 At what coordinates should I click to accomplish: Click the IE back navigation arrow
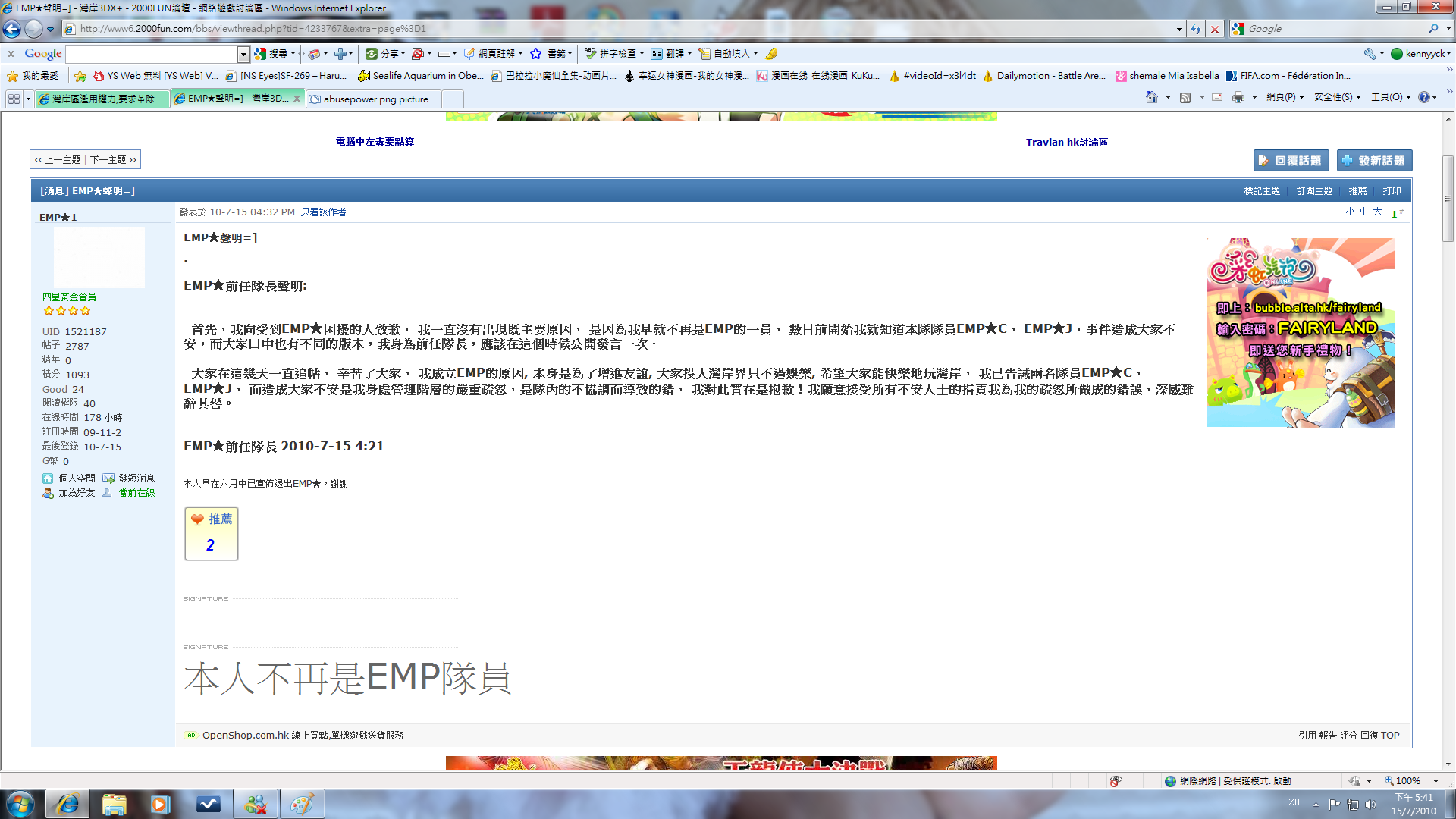12,29
